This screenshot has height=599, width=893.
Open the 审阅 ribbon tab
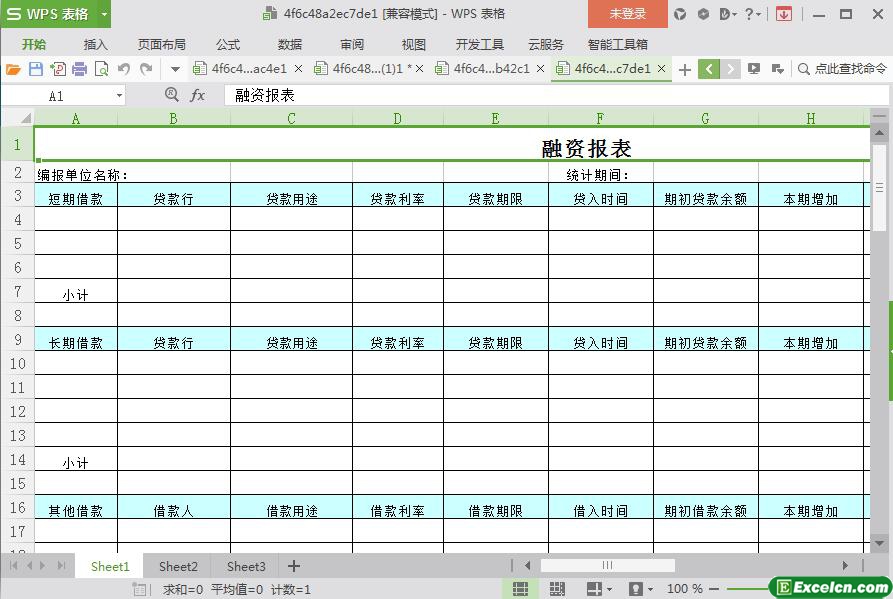352,44
